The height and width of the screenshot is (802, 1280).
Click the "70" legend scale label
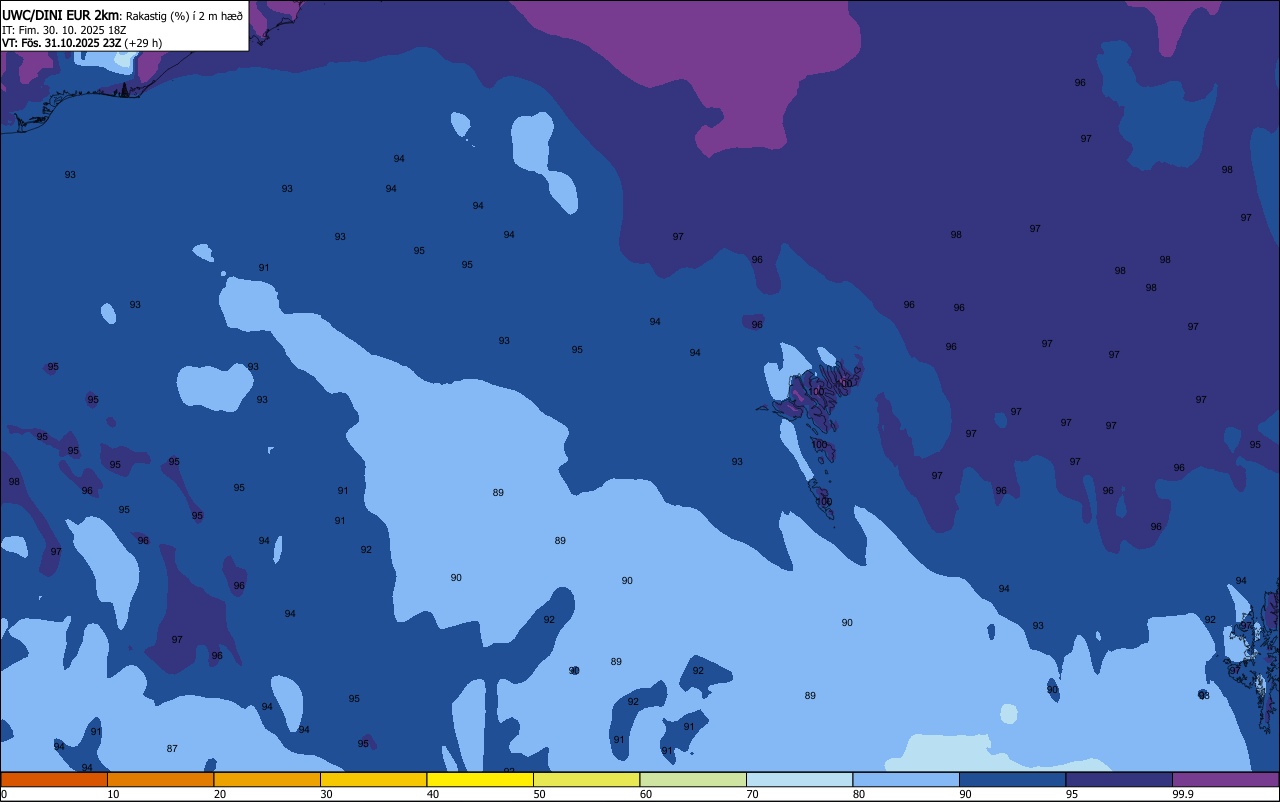(752, 794)
